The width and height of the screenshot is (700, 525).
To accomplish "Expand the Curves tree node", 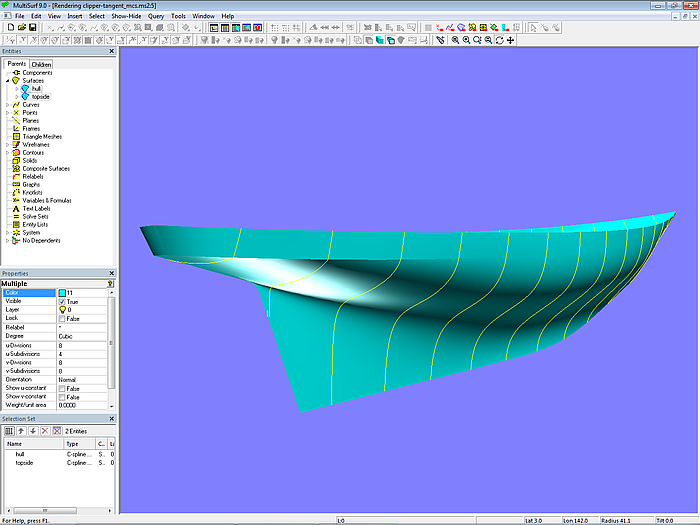I will pyautogui.click(x=8, y=105).
